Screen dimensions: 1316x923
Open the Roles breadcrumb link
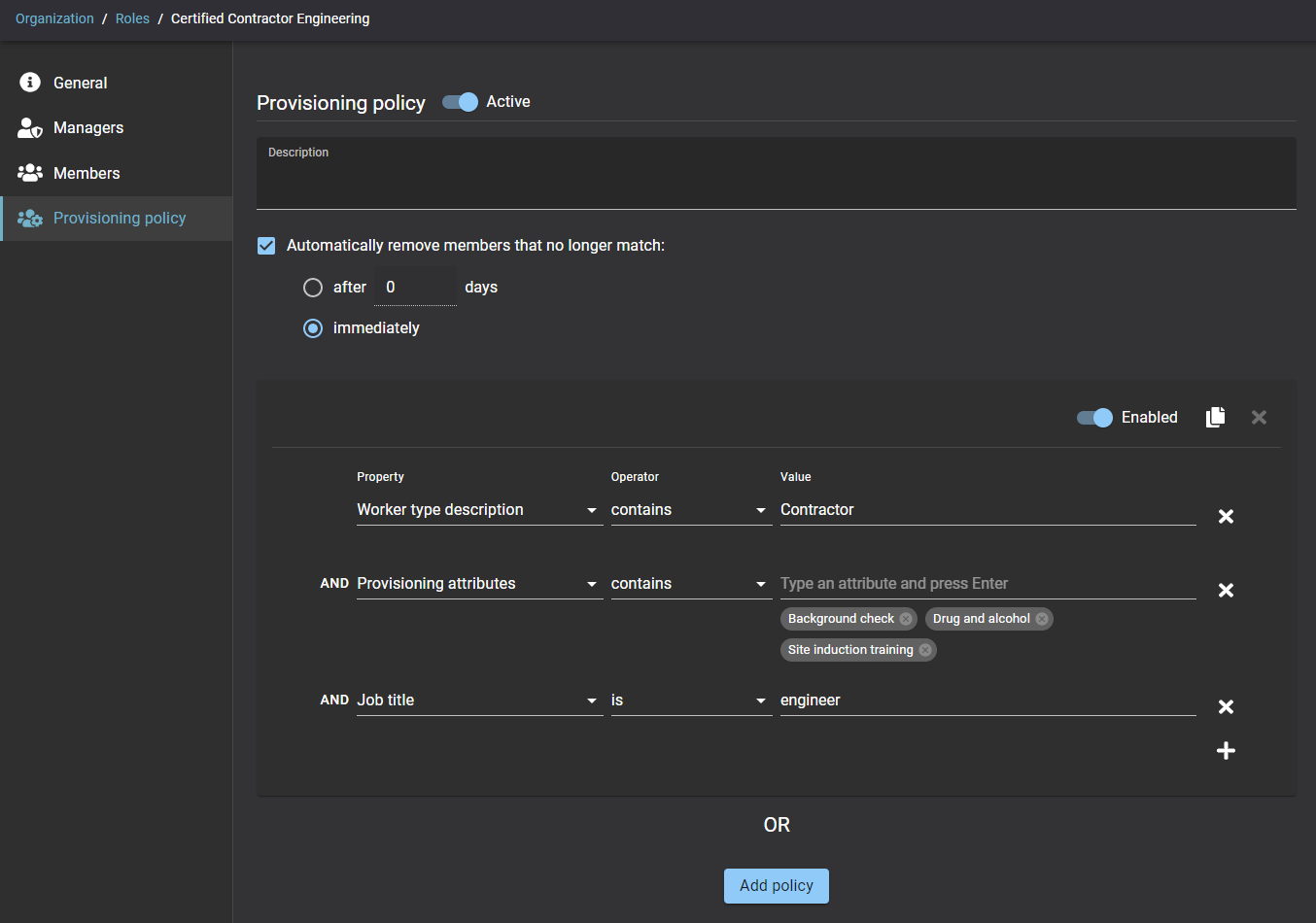pos(132,18)
